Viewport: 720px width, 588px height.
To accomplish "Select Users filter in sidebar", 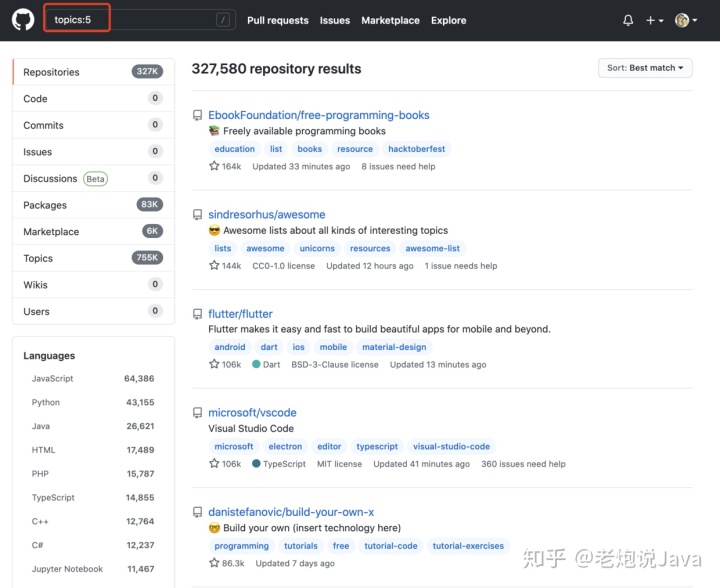I will point(93,311).
